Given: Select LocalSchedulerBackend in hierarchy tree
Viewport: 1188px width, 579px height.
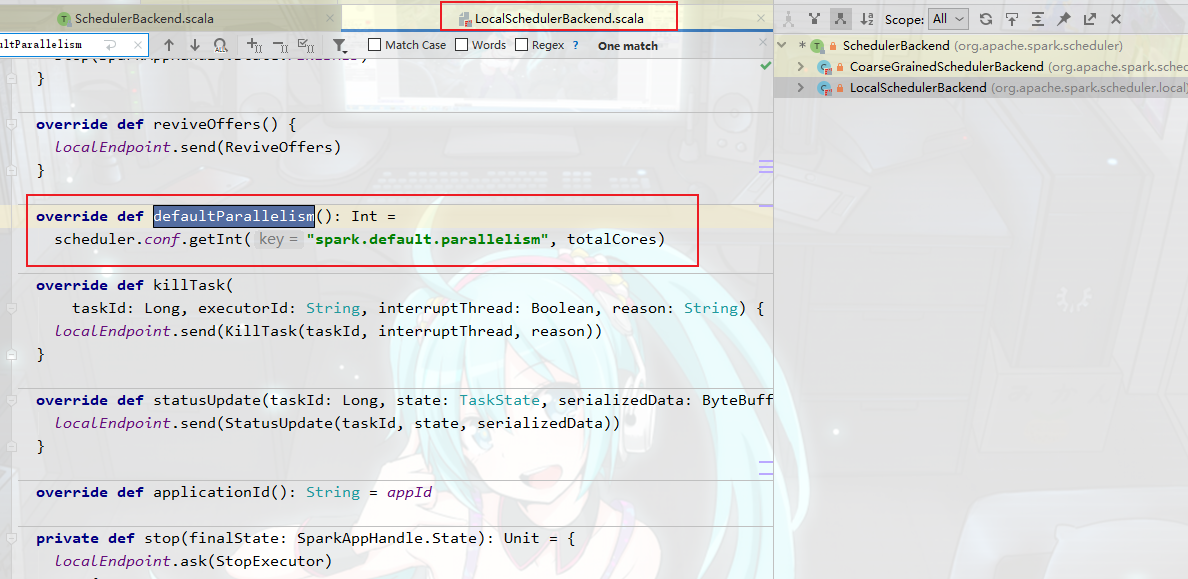Looking at the screenshot, I should coord(918,88).
